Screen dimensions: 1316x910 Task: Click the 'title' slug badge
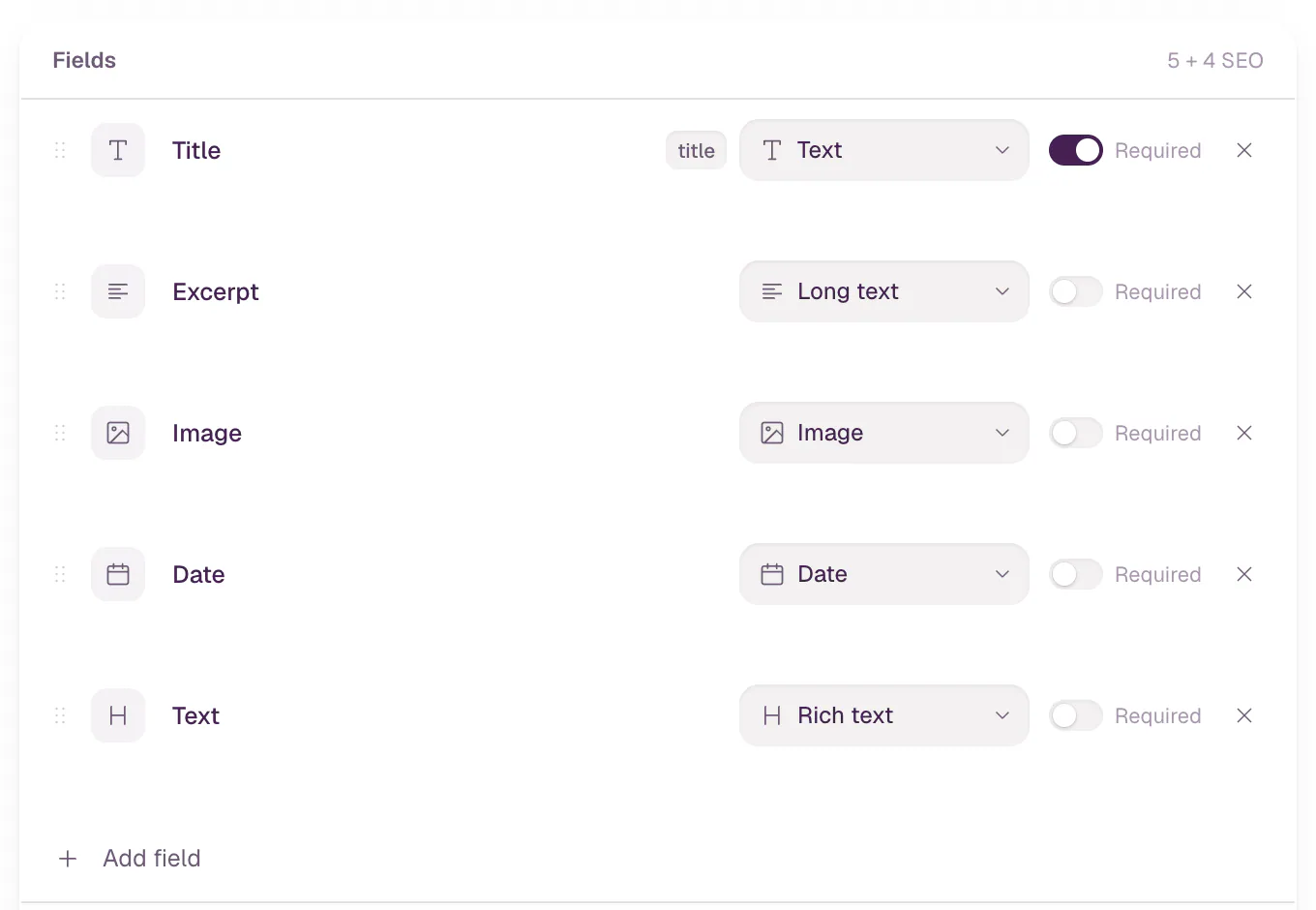(x=696, y=150)
